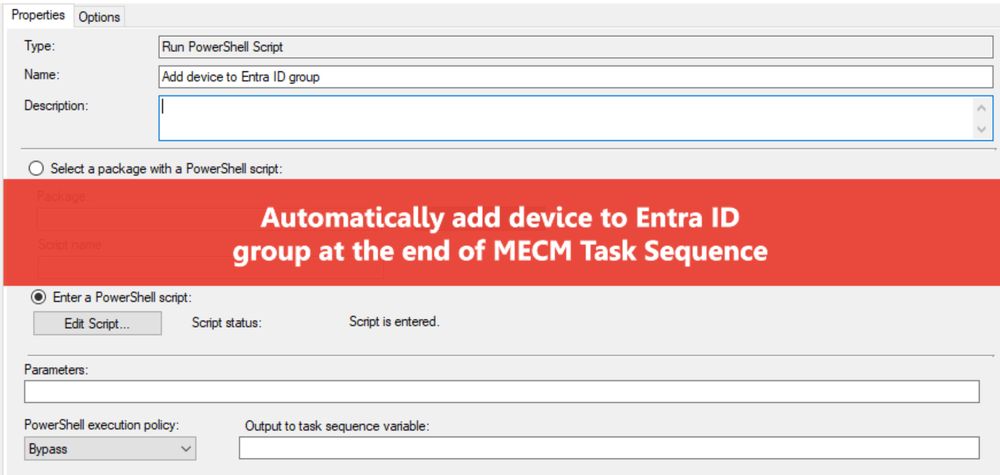Click the 'Output to task sequence variable:' label
The image size is (1000, 475).
(337, 427)
